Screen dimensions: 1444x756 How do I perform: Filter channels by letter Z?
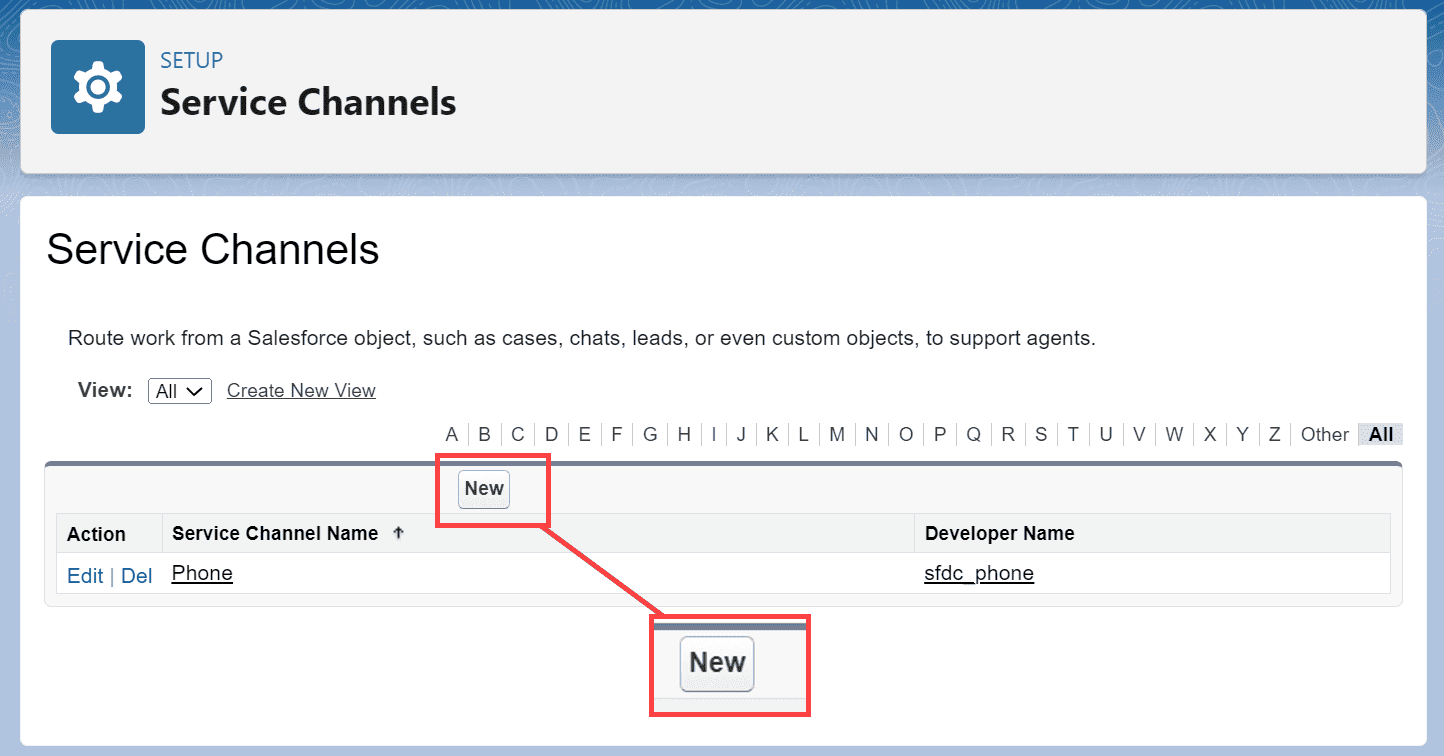pyautogui.click(x=1274, y=434)
